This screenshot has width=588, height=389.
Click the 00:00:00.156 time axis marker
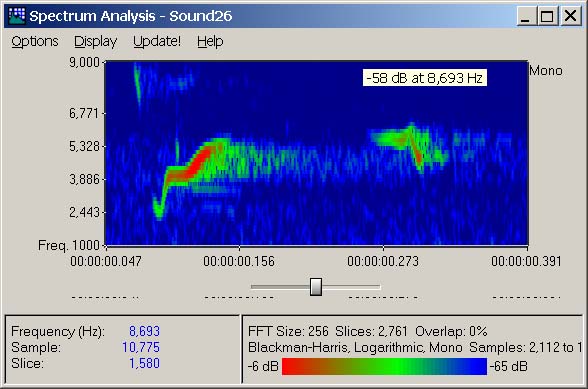point(239,261)
